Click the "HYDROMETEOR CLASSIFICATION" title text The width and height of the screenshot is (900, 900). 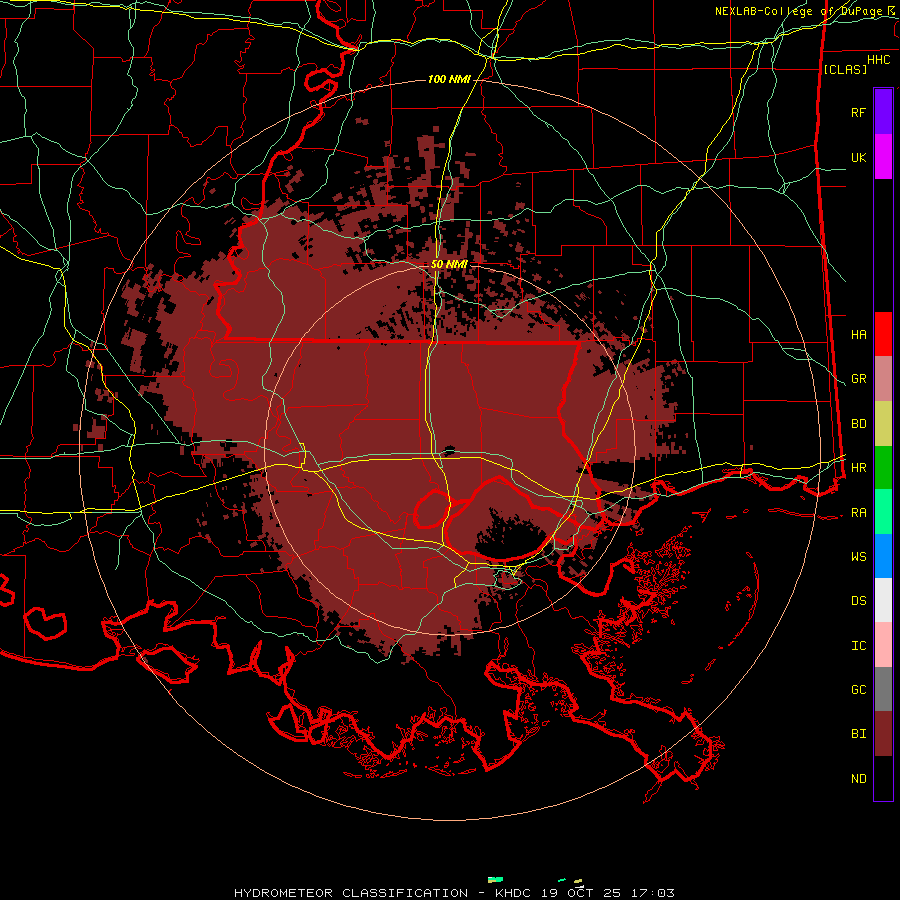351,893
